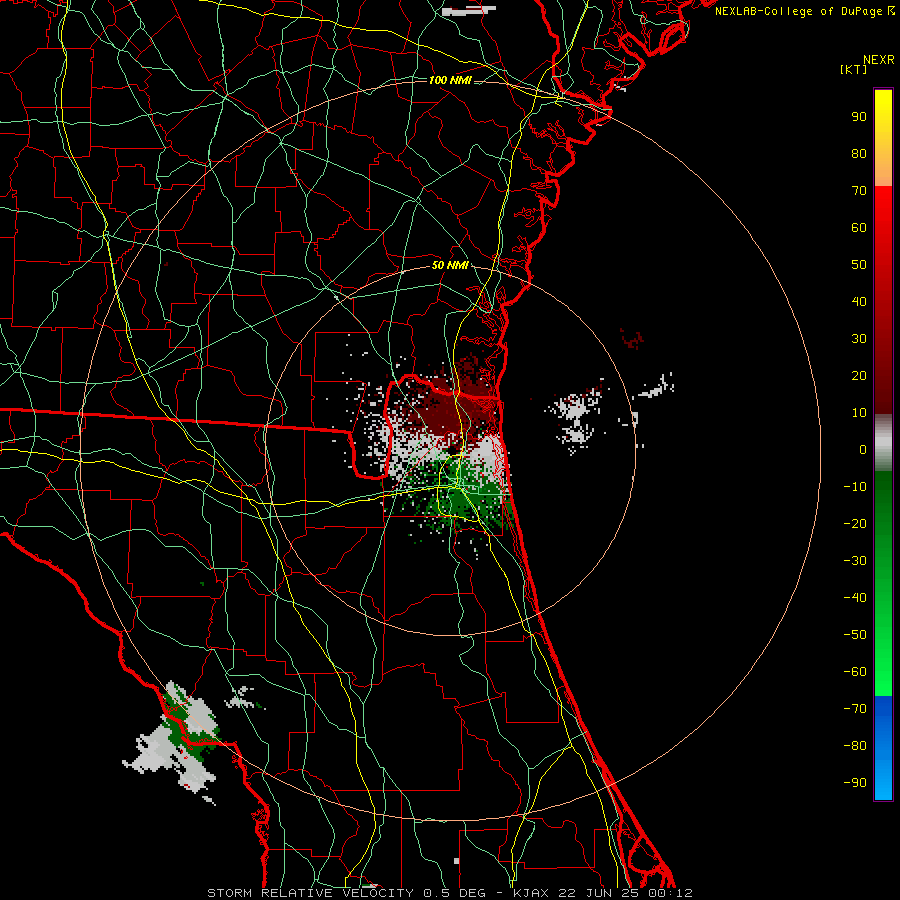900x900 pixels.
Task: Click the [KT] units label
Action: click(853, 69)
